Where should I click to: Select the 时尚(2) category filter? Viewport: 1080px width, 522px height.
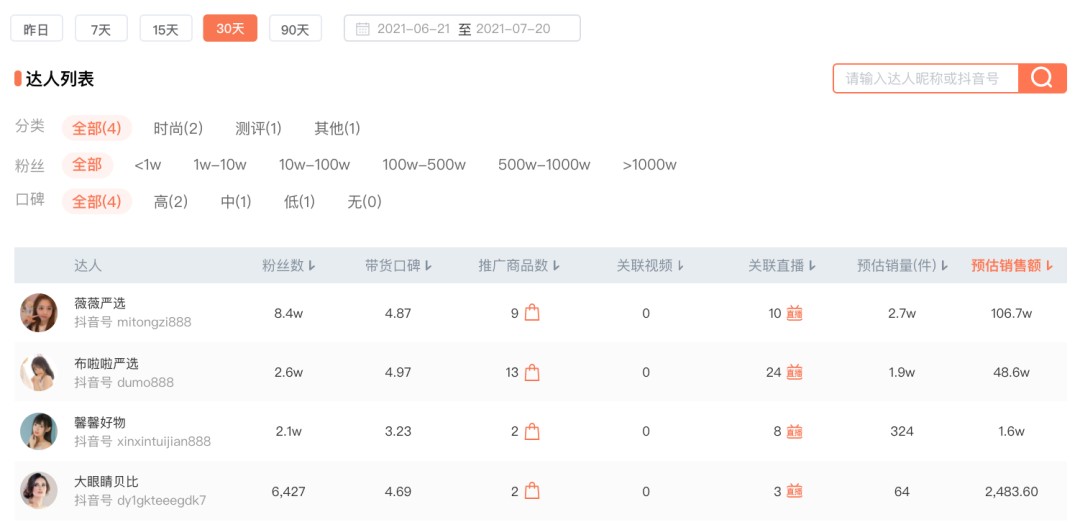tap(178, 128)
